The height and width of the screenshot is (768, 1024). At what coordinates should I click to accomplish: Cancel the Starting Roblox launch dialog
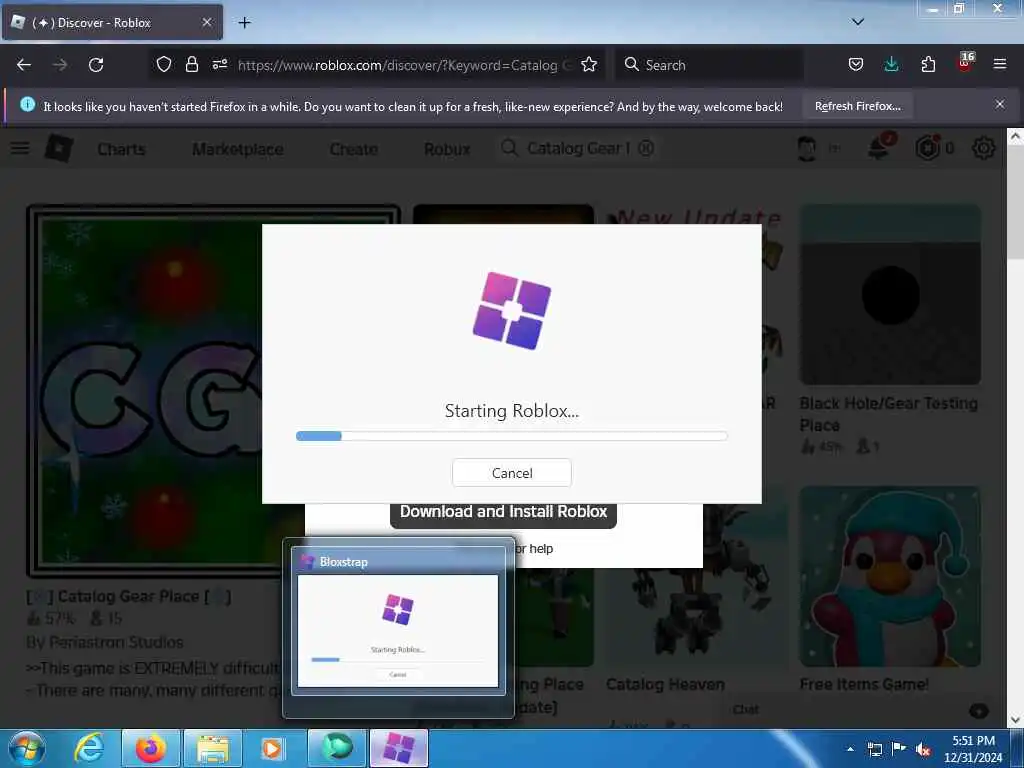511,473
